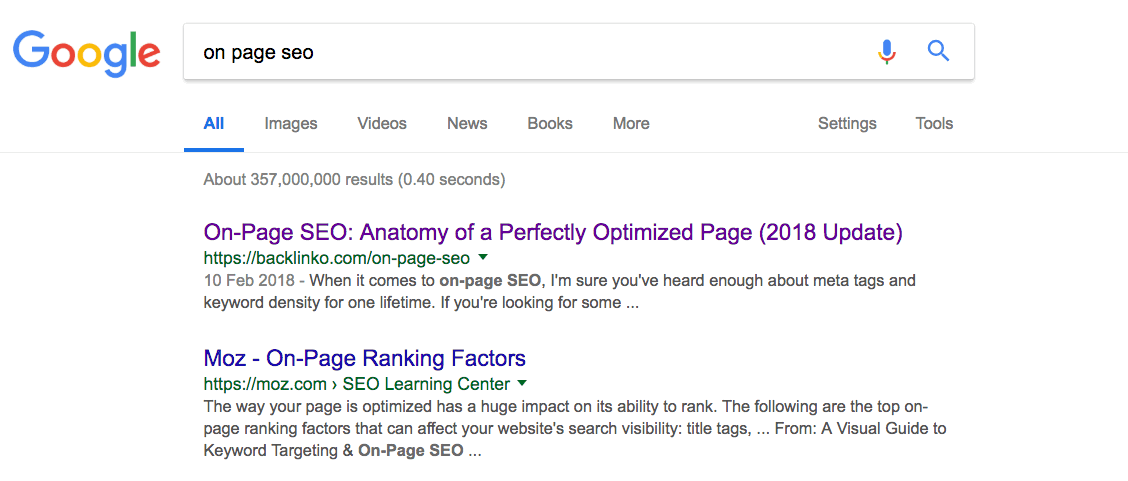Viewport: 1128px width, 481px height.
Task: Click the blue magnifying glass search icon
Action: pyautogui.click(x=938, y=51)
